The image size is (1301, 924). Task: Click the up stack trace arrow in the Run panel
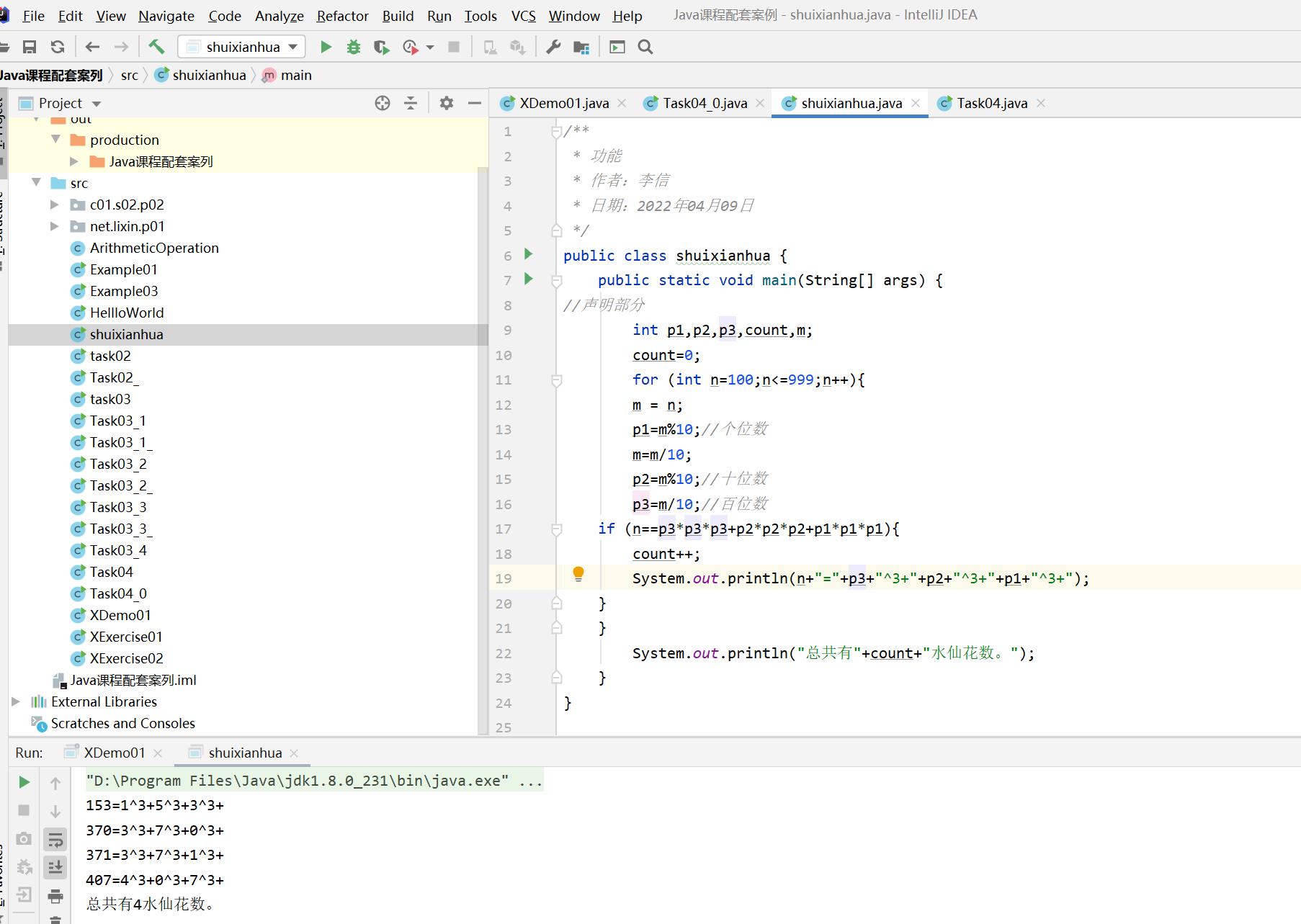[55, 783]
